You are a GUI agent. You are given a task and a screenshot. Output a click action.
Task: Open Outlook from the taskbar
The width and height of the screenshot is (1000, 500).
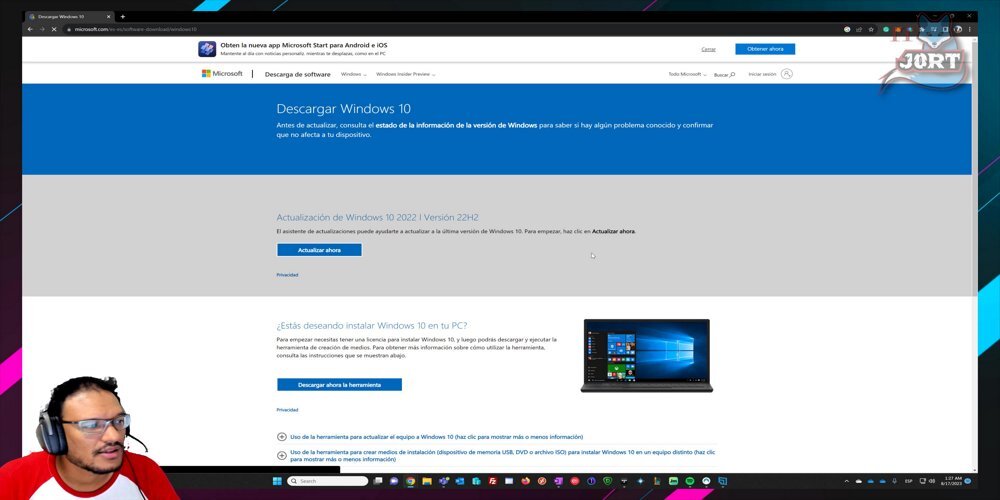460,481
